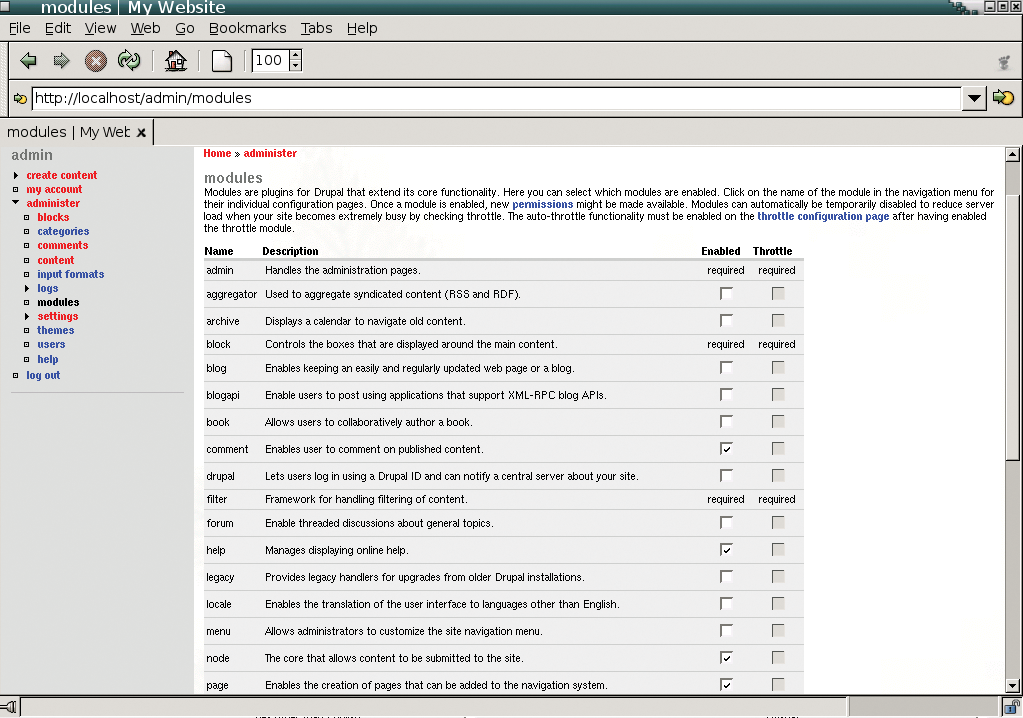1023x718 pixels.
Task: Click the 'Throttle' column header
Action: click(x=772, y=251)
